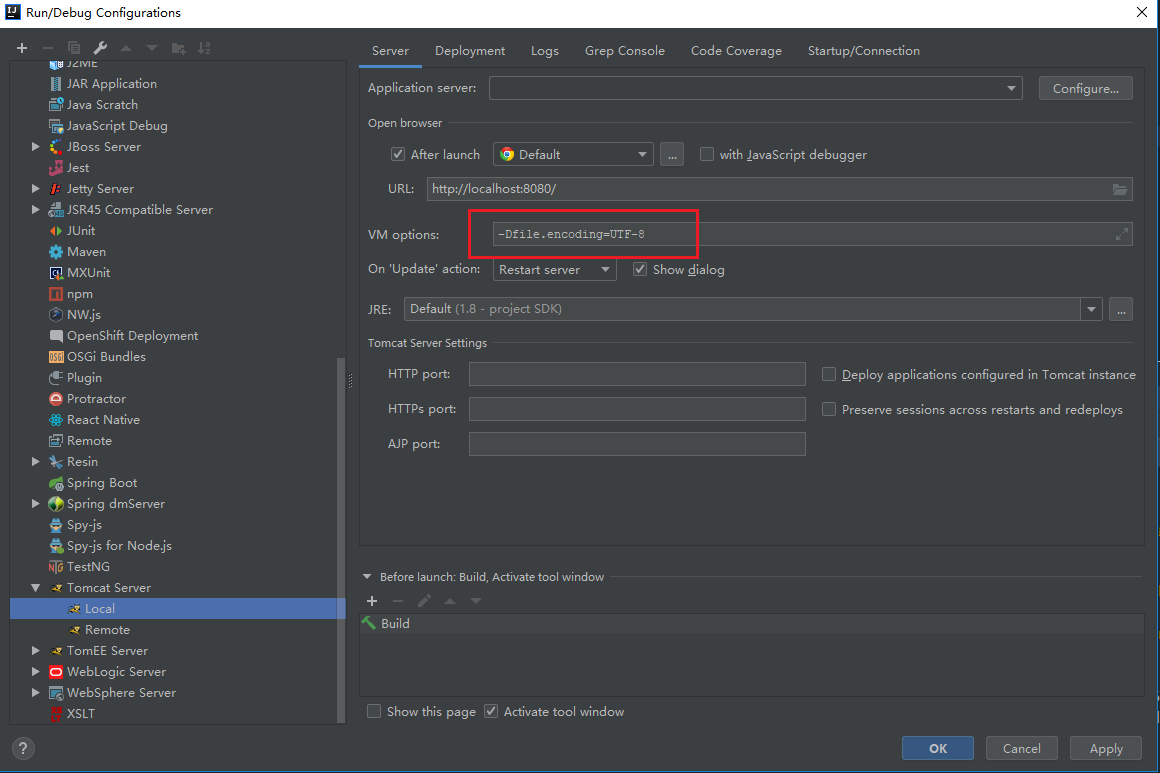This screenshot has width=1160, height=773.
Task: Click the Cancel button
Action: (1022, 749)
